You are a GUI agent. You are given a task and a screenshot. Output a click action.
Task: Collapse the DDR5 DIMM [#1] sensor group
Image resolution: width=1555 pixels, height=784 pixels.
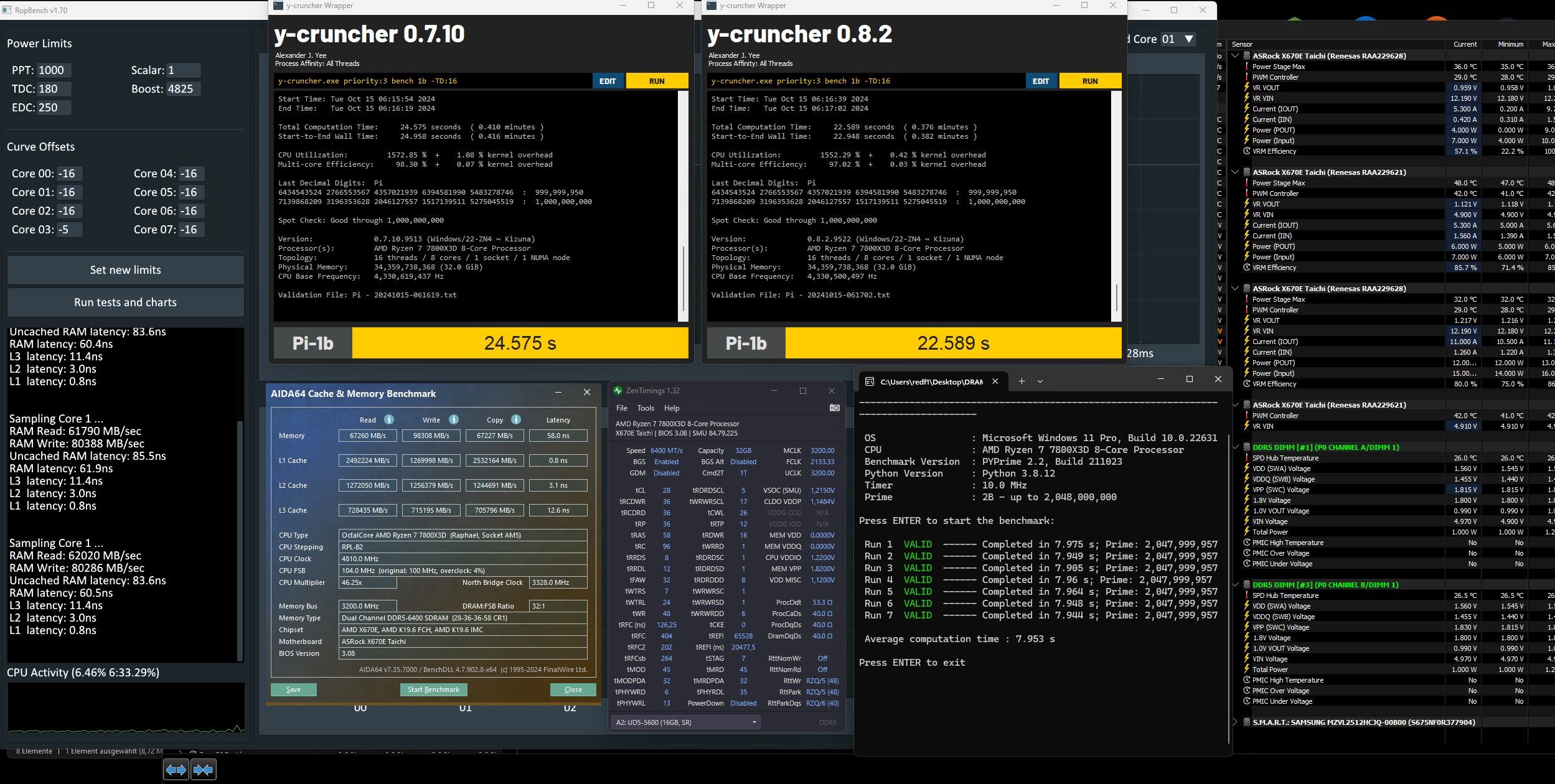(1236, 447)
